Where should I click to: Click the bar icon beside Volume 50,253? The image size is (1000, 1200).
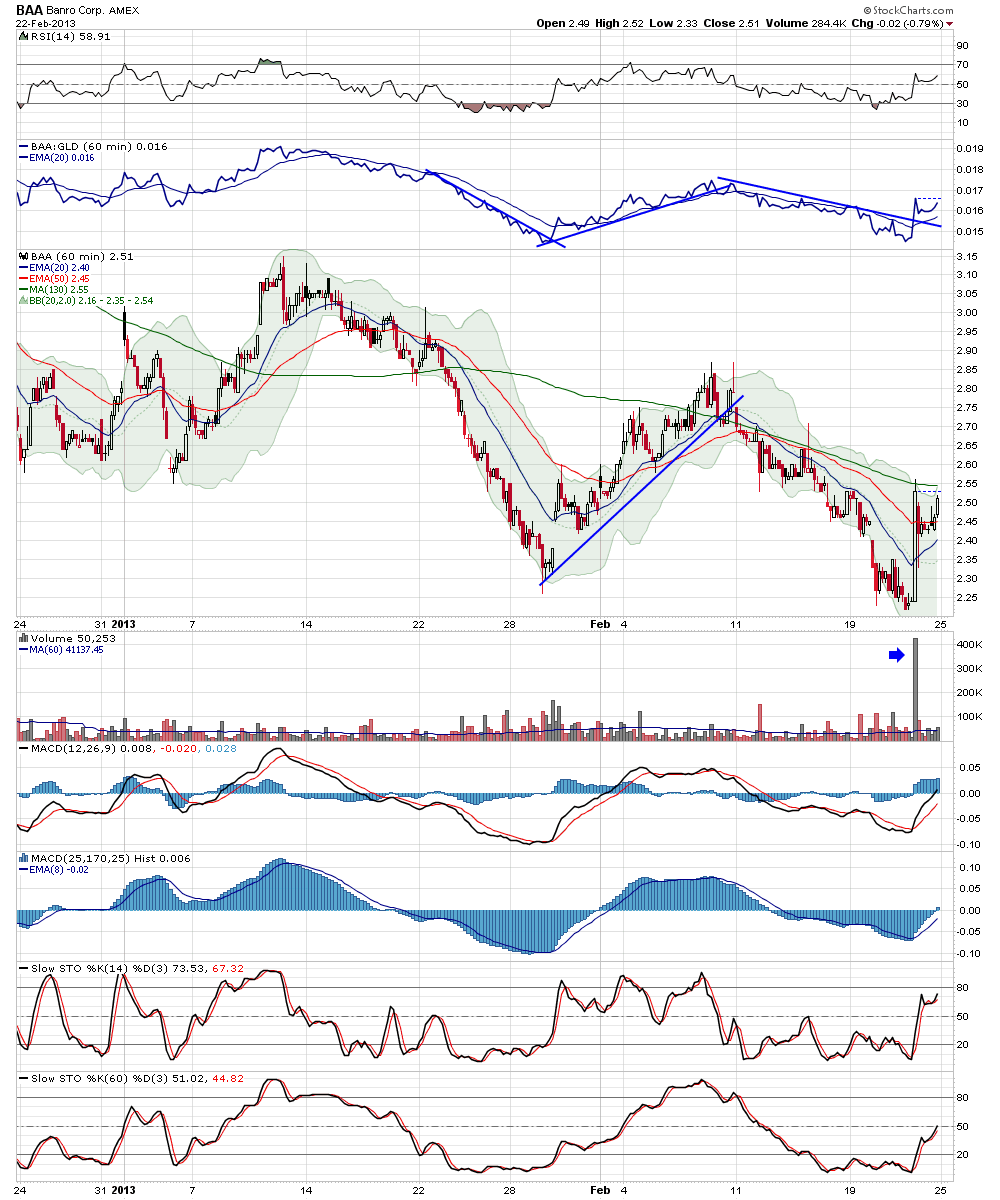point(22,638)
